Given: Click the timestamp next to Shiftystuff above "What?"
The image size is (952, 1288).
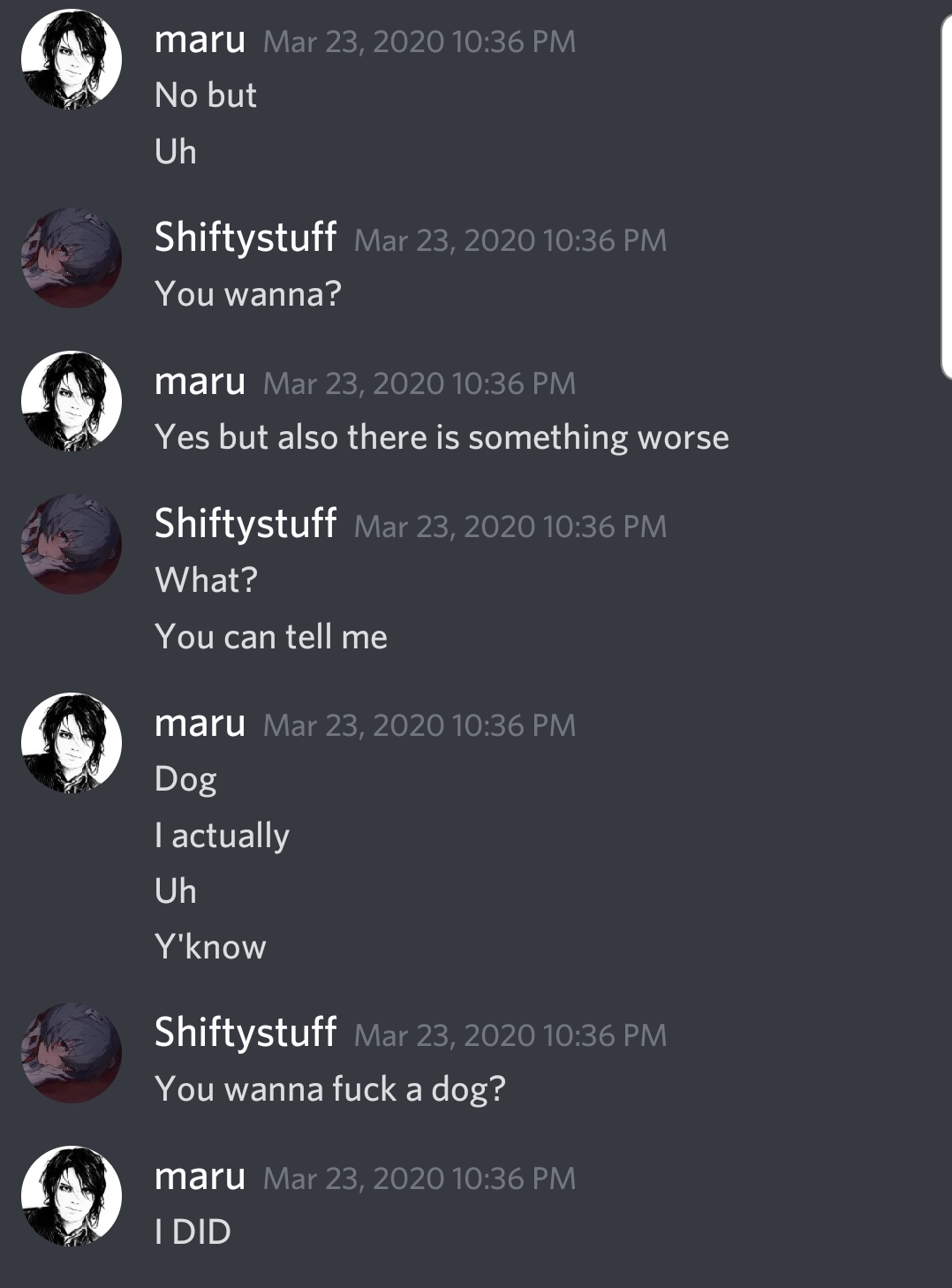Looking at the screenshot, I should click(510, 527).
